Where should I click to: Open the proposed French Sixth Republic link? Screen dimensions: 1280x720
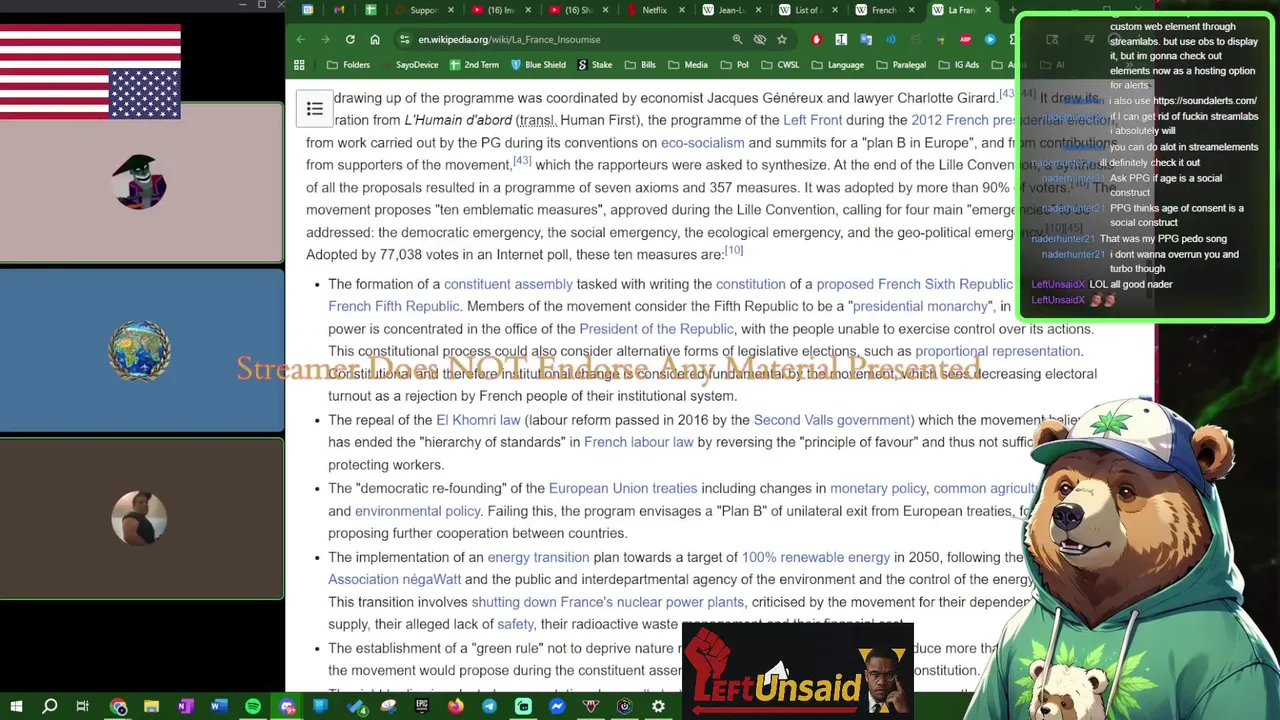[914, 284]
